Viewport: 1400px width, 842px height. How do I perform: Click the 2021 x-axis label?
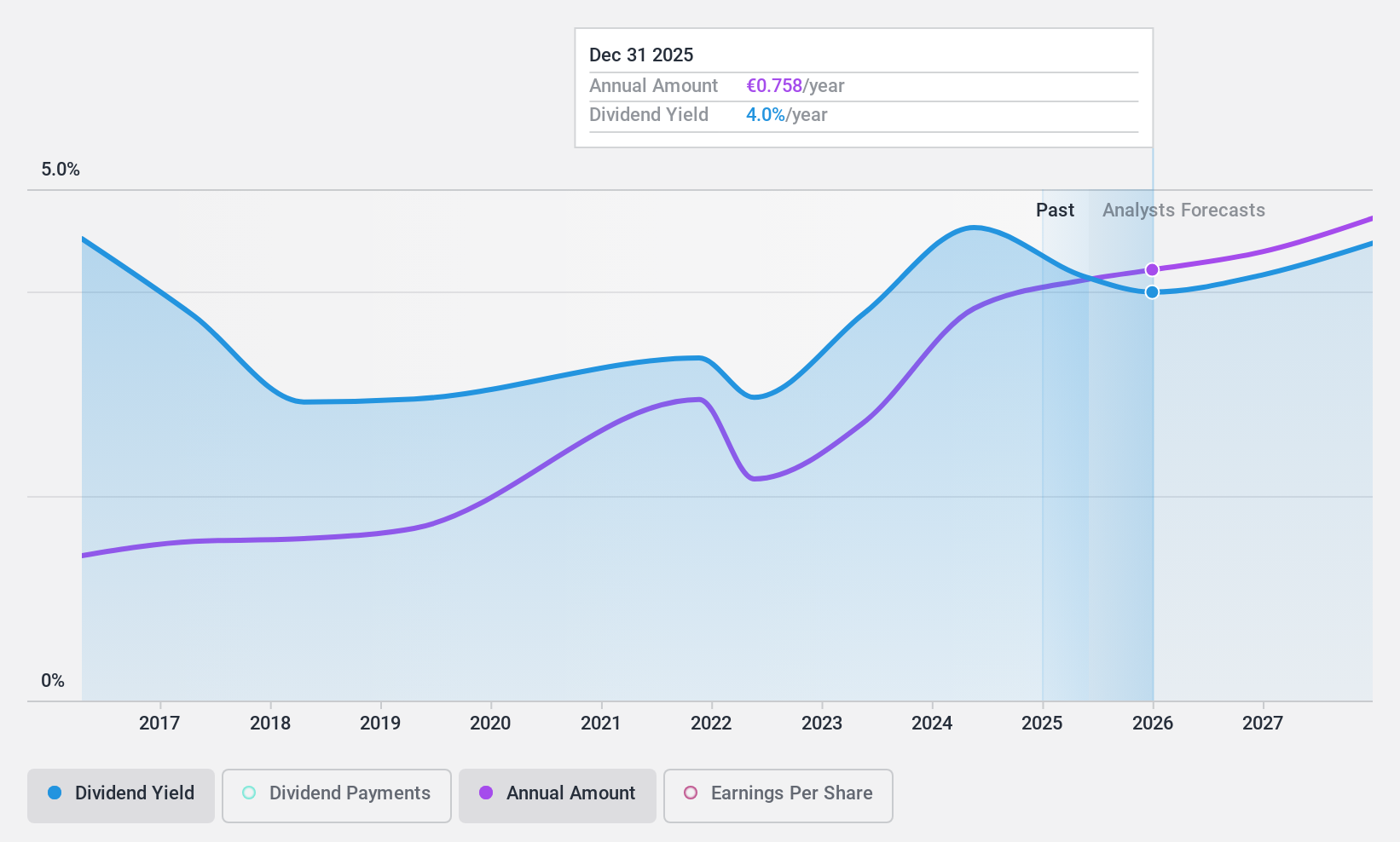(601, 724)
